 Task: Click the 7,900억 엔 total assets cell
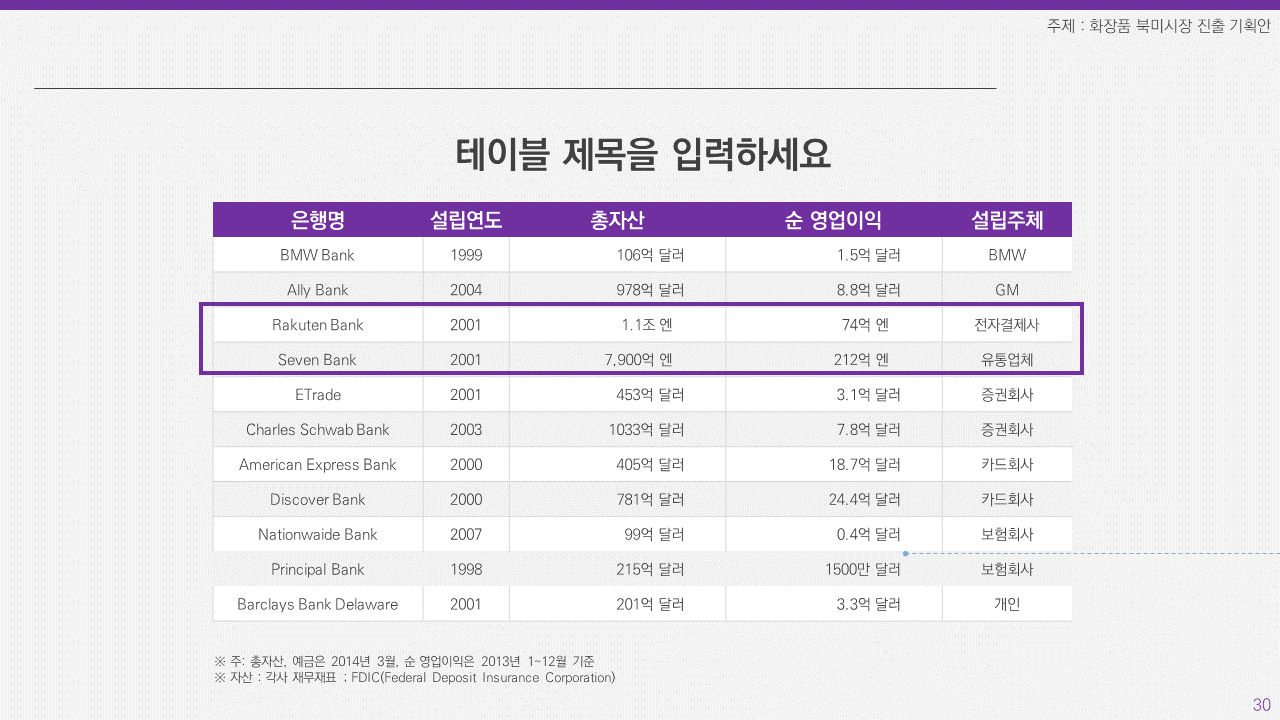618,360
